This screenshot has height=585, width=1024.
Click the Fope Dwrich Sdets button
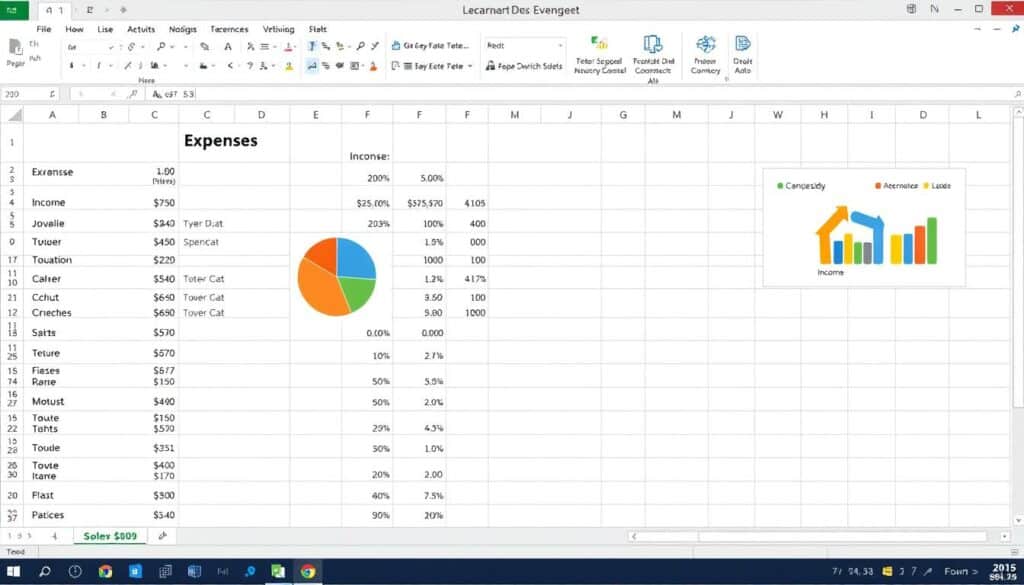524,66
